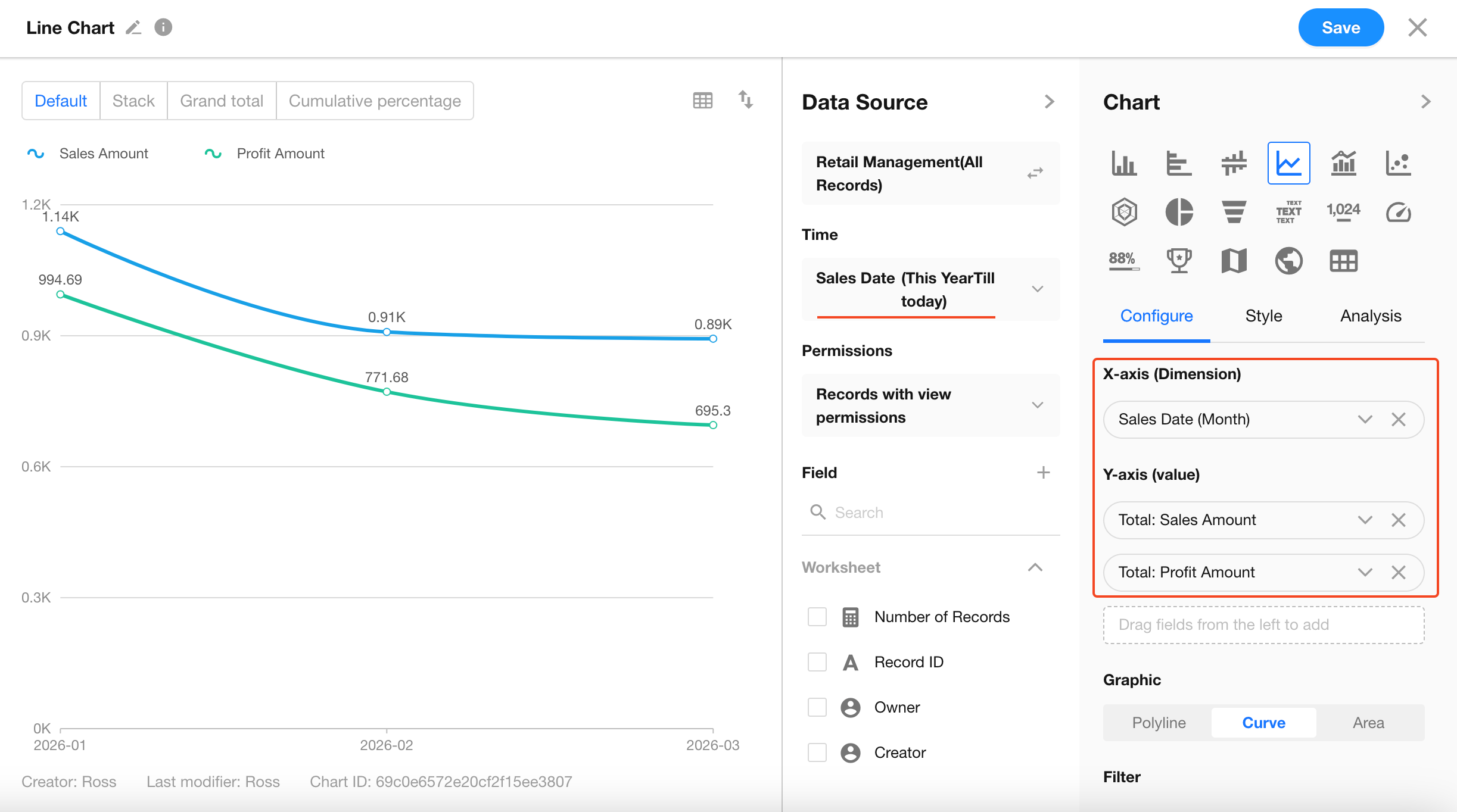Collapse the Worksheet field list
This screenshot has height=812, width=1457.
[1035, 567]
